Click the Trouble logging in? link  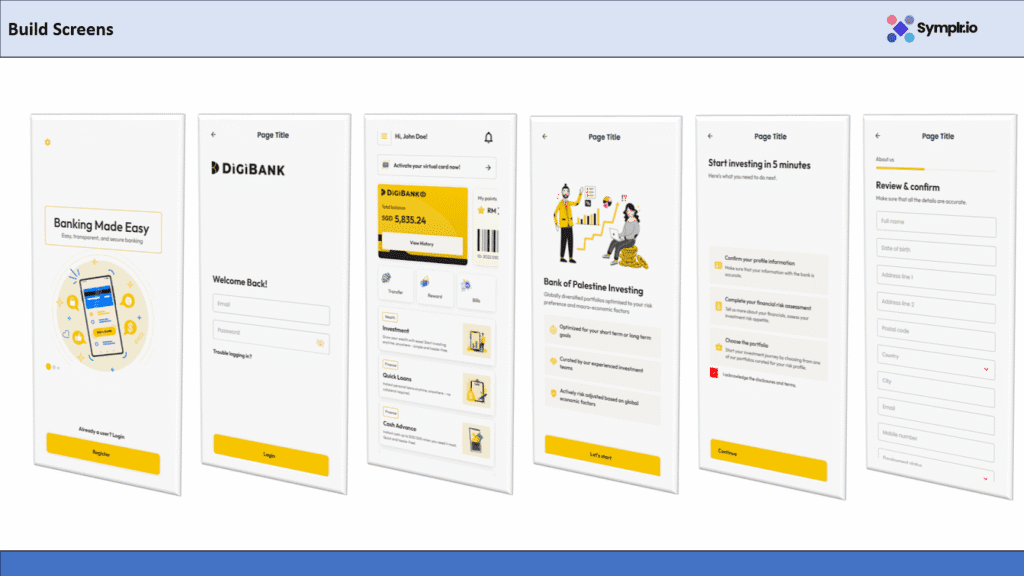tap(232, 355)
